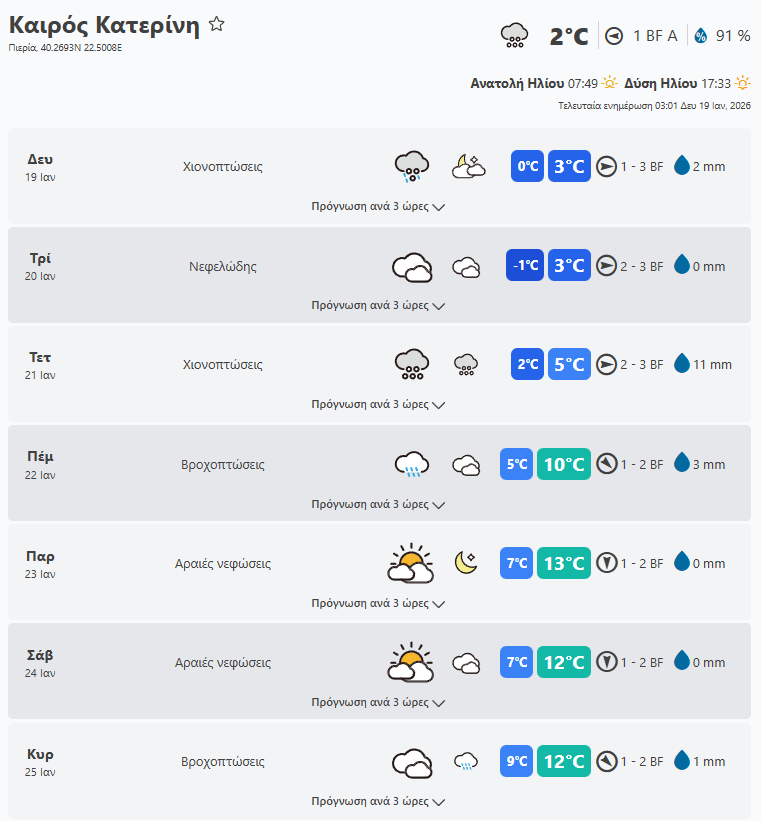This screenshot has width=761, height=821.
Task: Click the sunrise sun icon after 07:49
Action: tap(609, 83)
